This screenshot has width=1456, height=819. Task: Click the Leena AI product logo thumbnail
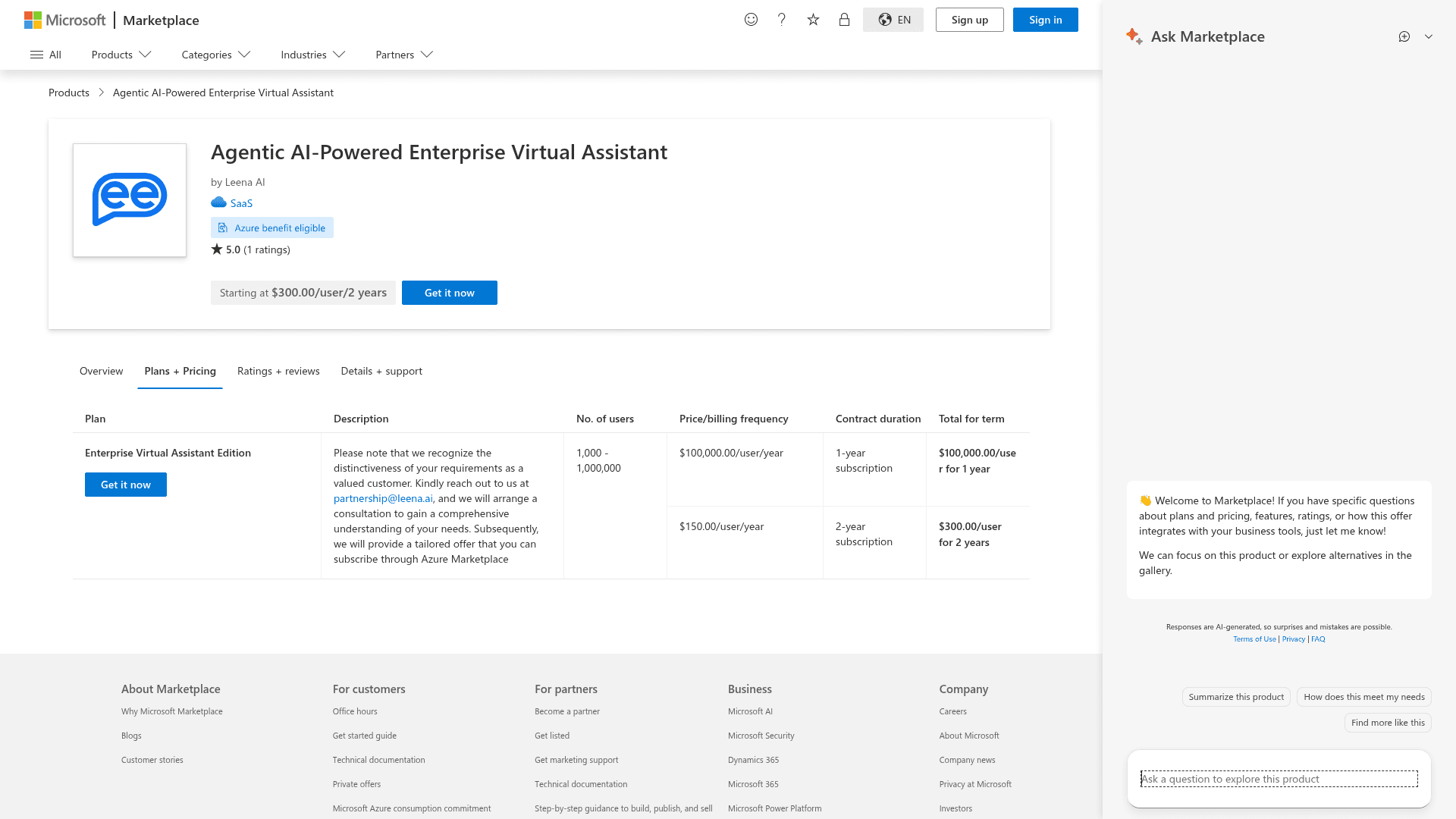pyautogui.click(x=130, y=200)
